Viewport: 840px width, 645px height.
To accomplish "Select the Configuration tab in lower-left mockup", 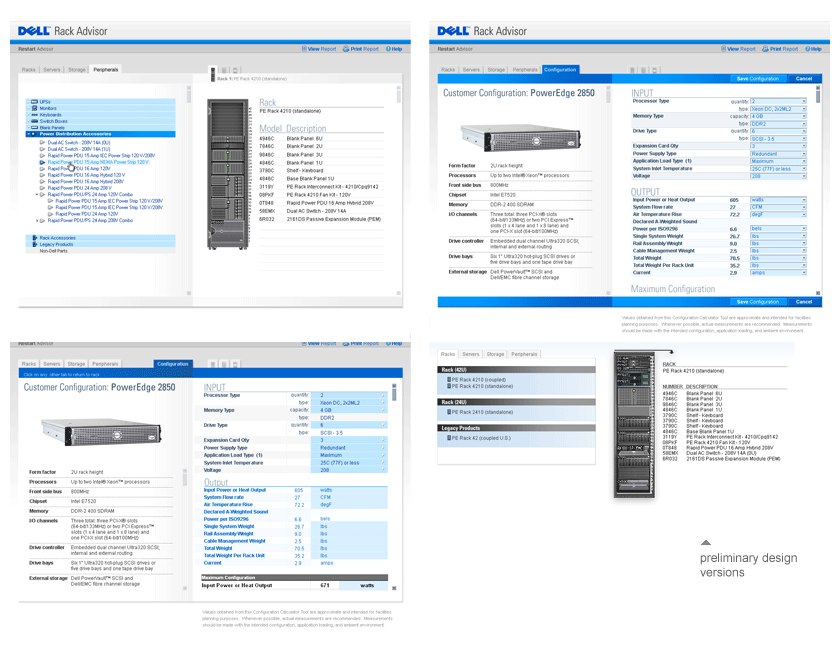I will pyautogui.click(x=173, y=364).
